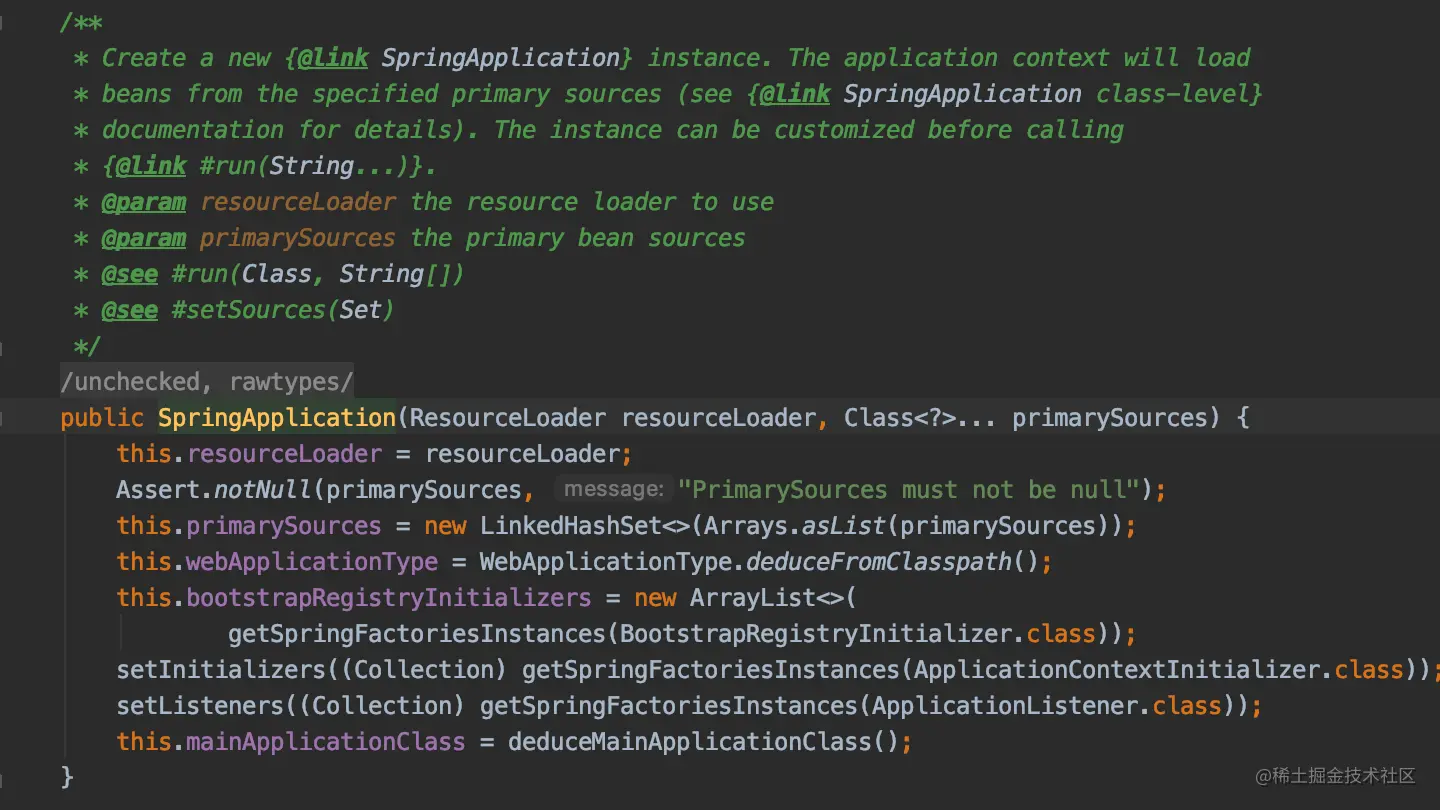The image size is (1440, 810).
Task: Click the fold end marker beside closing brace
Action: click(3, 778)
